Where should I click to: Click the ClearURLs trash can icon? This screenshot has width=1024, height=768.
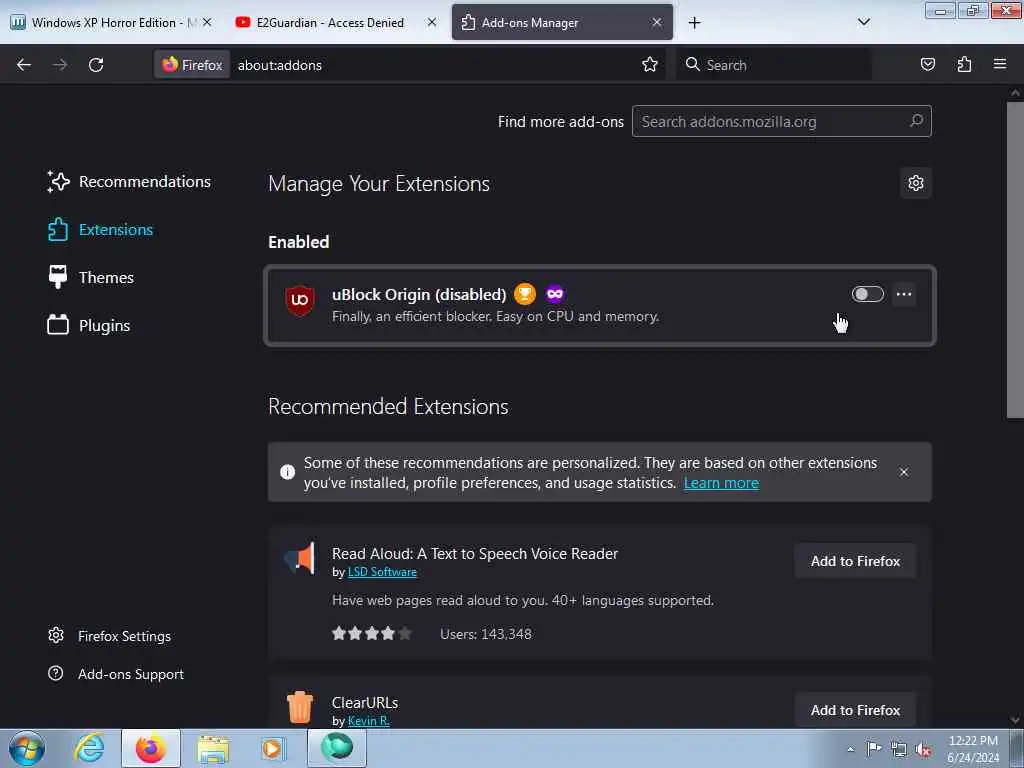coord(300,707)
